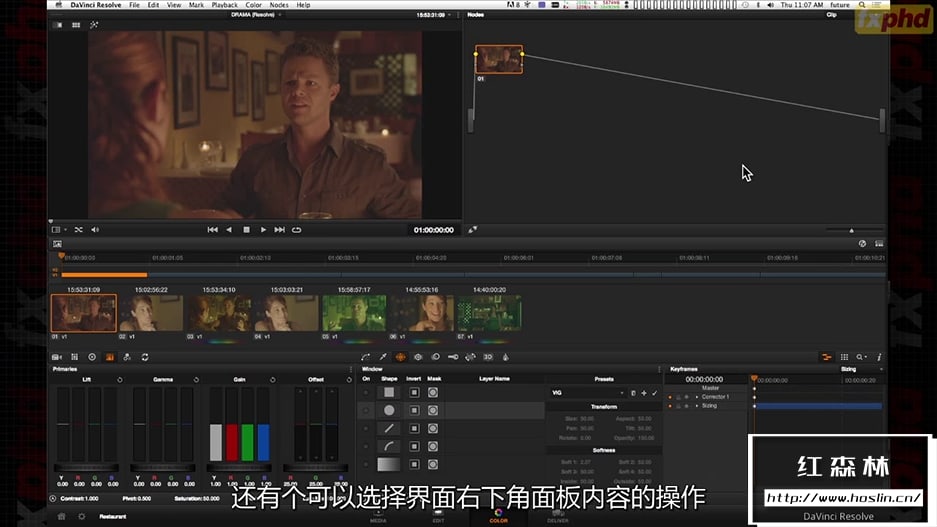Reset the Gamma bars
This screenshot has width=937, height=527.
point(196,380)
